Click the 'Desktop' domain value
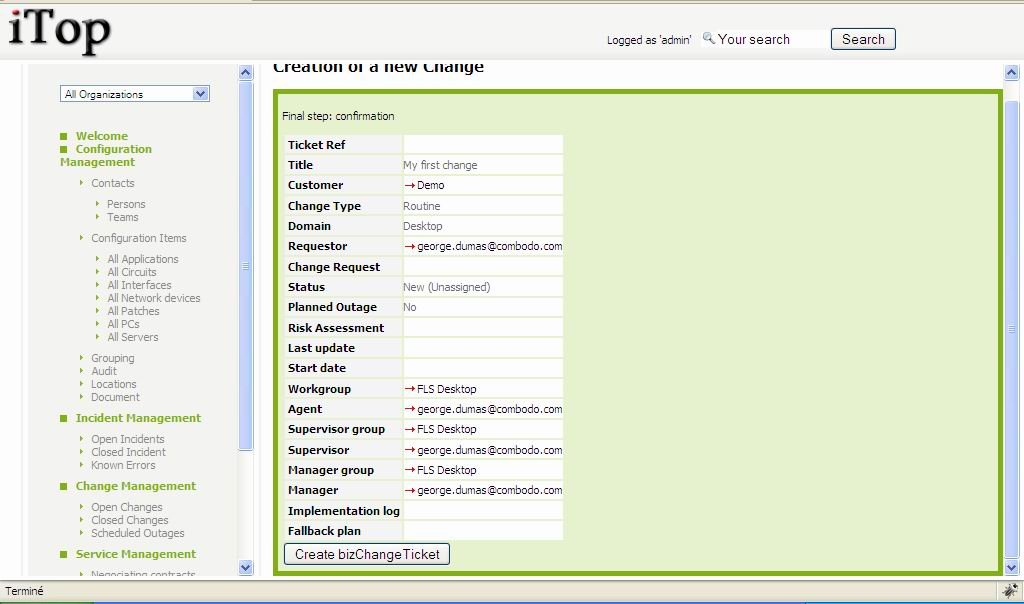The height and width of the screenshot is (604, 1024). tap(423, 226)
